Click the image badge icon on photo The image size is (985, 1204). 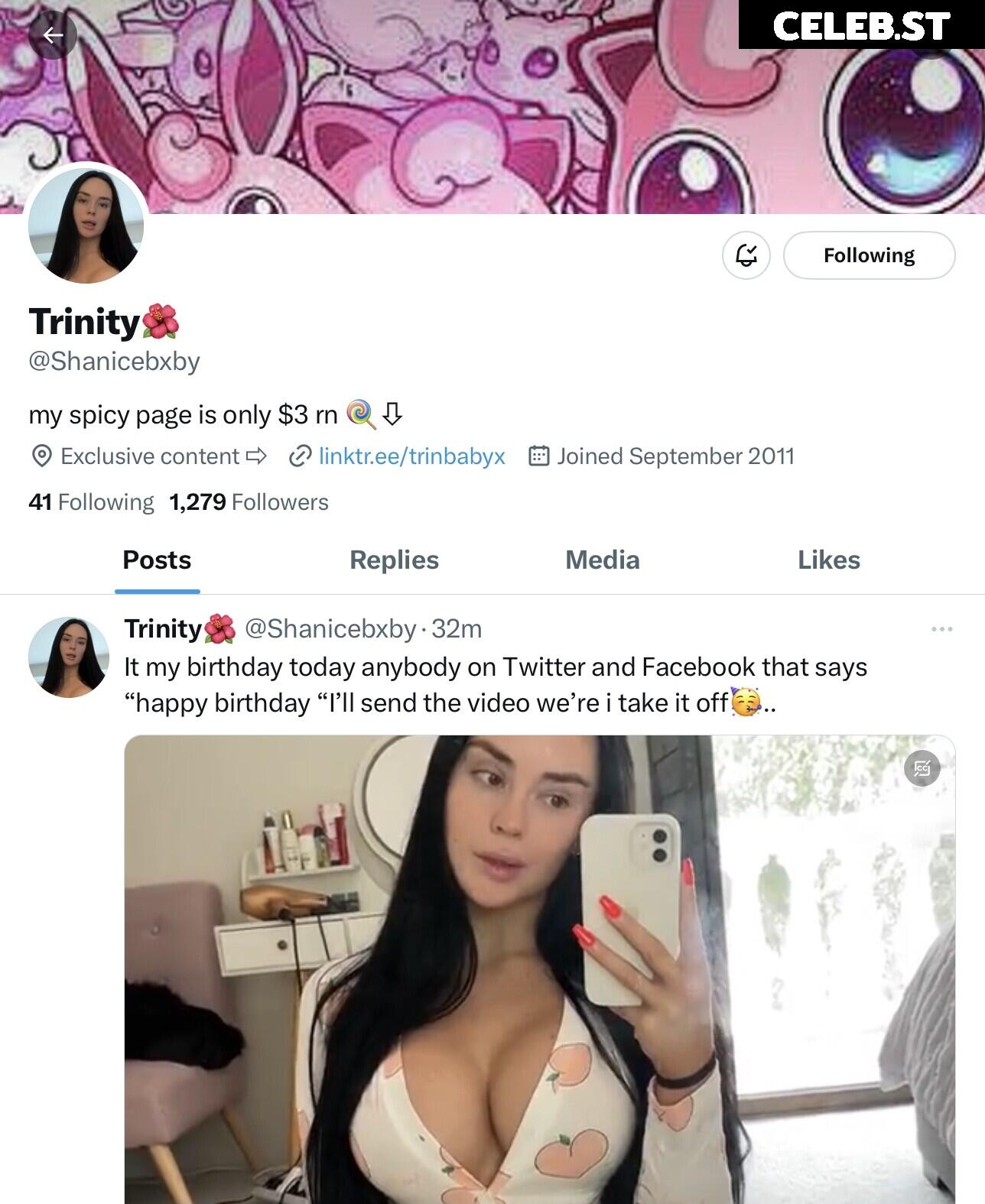coord(922,768)
